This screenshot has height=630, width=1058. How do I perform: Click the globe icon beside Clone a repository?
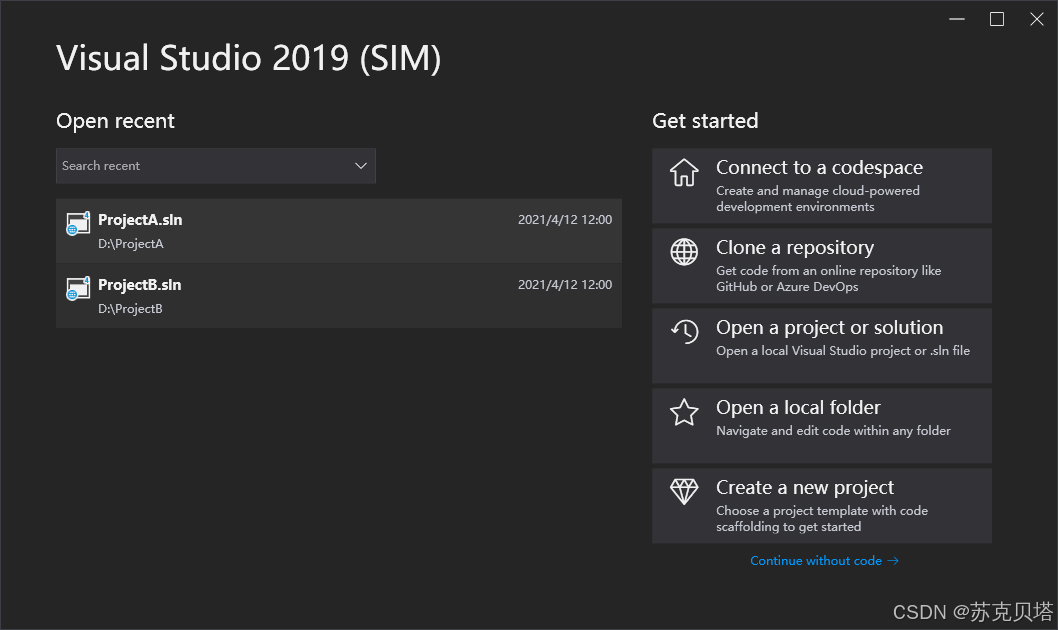[x=684, y=252]
